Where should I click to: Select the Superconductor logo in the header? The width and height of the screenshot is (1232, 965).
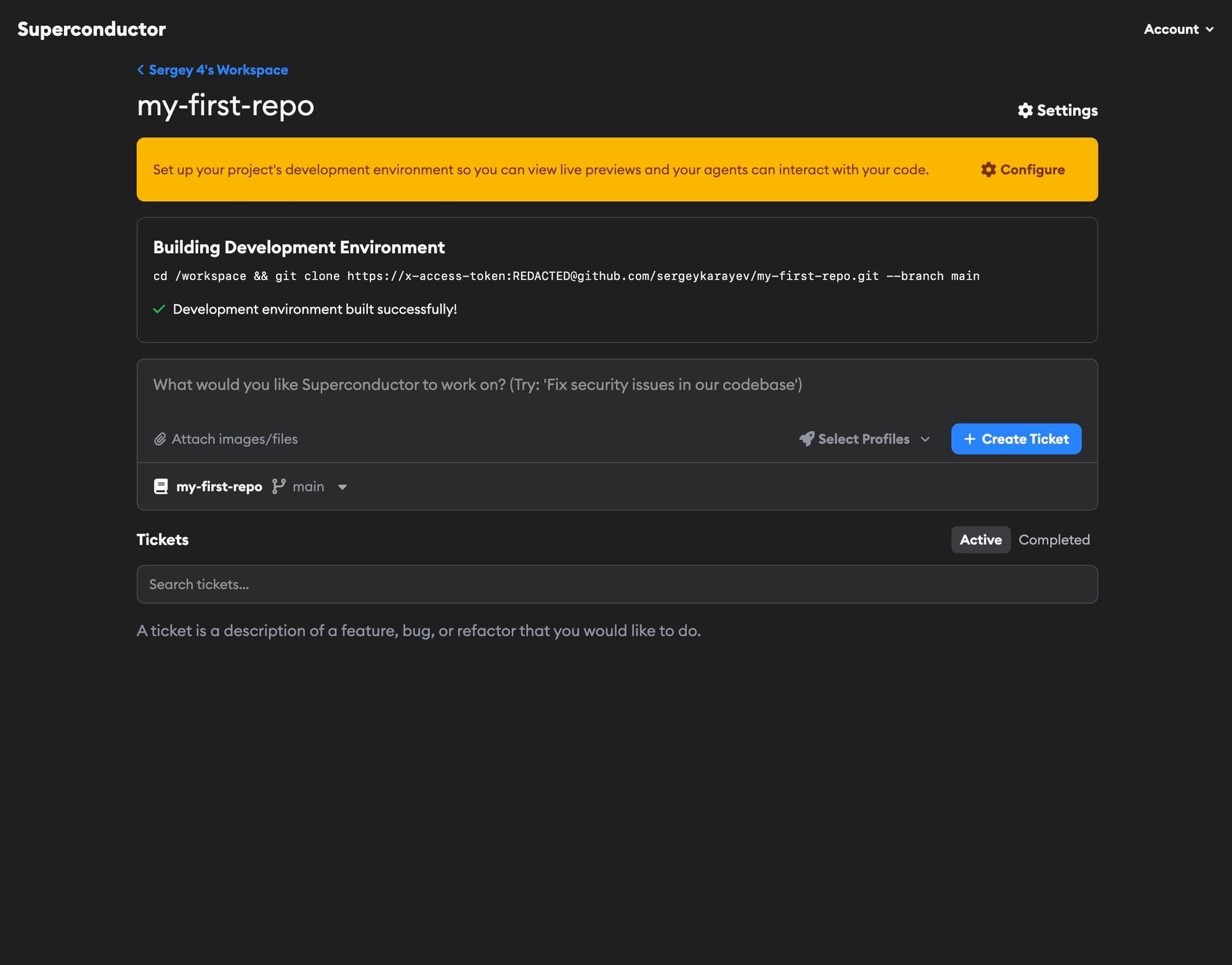[91, 28]
